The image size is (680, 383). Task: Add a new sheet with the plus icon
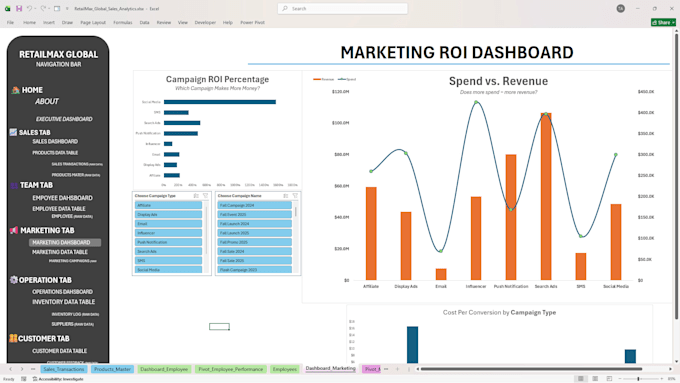coord(397,369)
